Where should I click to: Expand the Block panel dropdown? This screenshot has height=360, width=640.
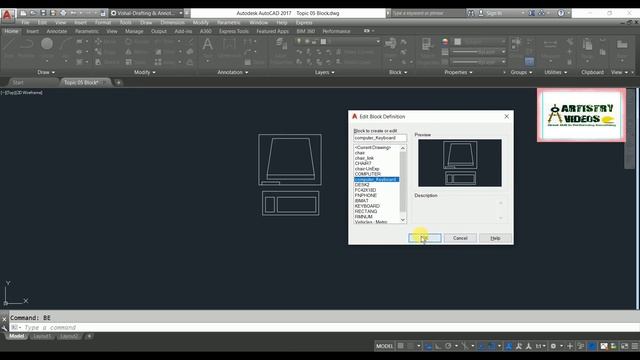398,72
